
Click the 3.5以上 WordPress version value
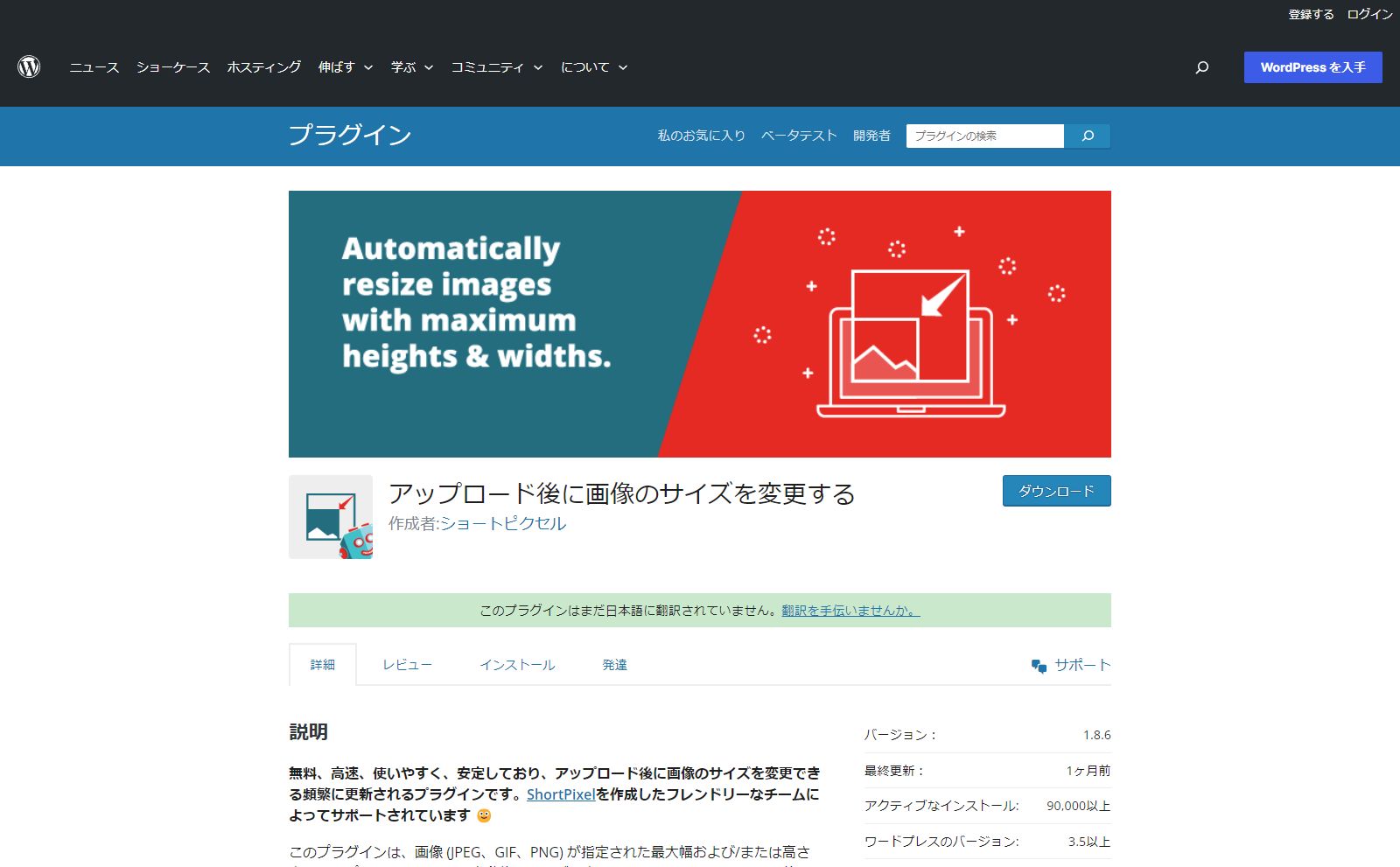[x=1088, y=842]
